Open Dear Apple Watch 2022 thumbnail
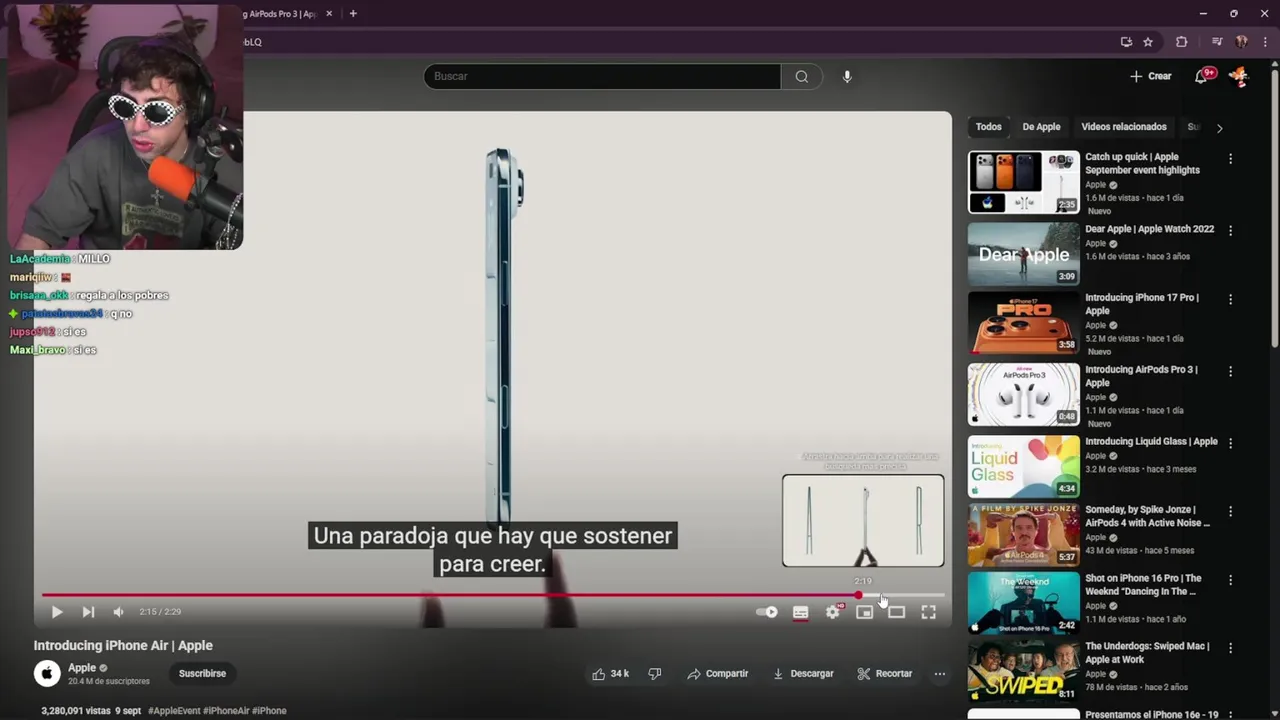1280x720 pixels. coord(1024,254)
